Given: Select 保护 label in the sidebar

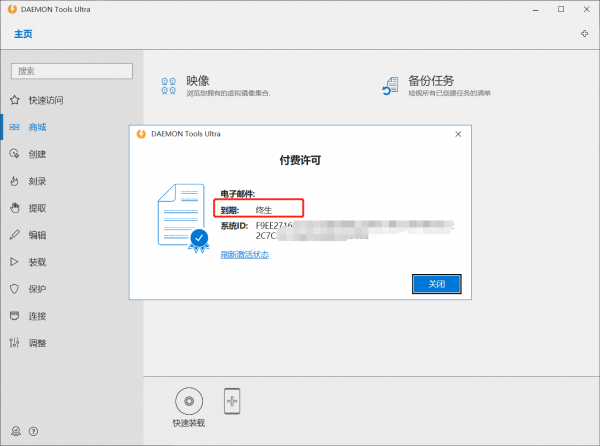Looking at the screenshot, I should [x=38, y=289].
